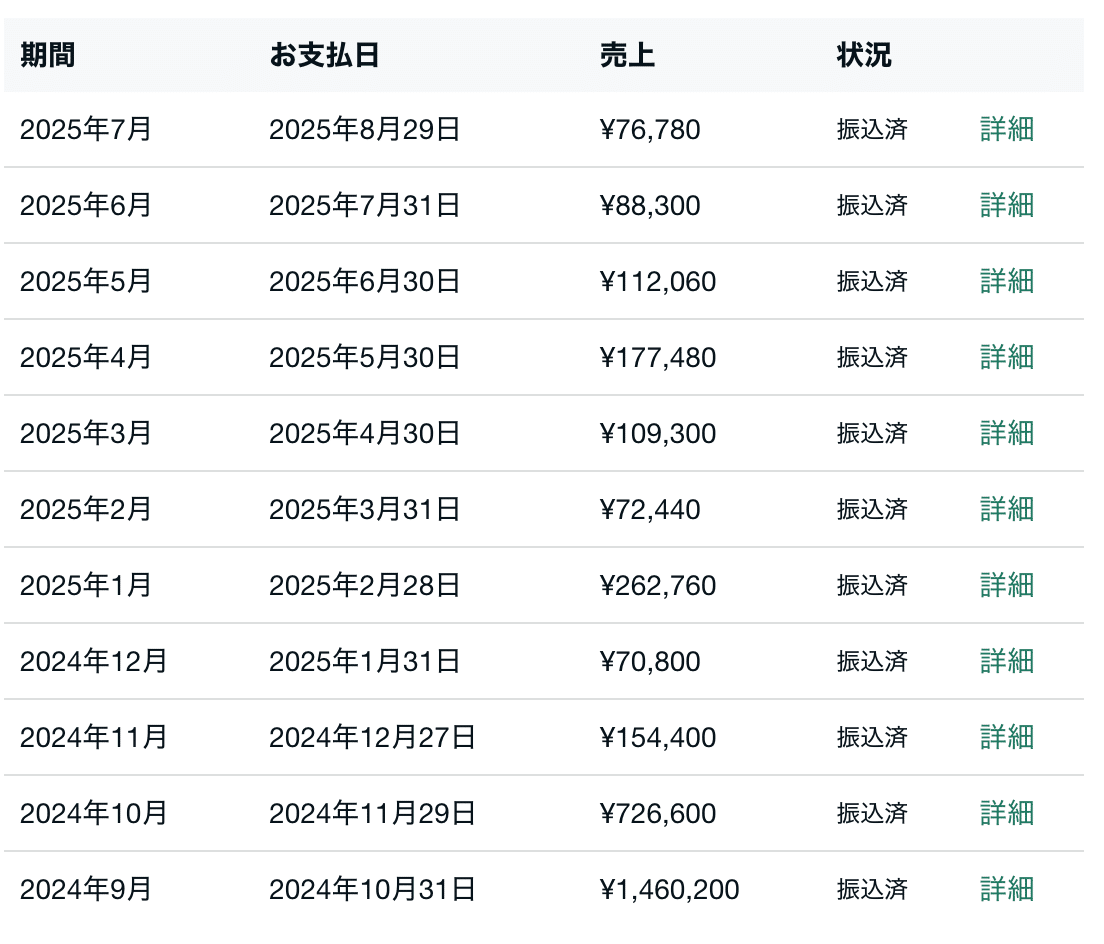The width and height of the screenshot is (1104, 944).
Task: Open 詳細 link for 2024年10月 row
Action: tap(1006, 814)
